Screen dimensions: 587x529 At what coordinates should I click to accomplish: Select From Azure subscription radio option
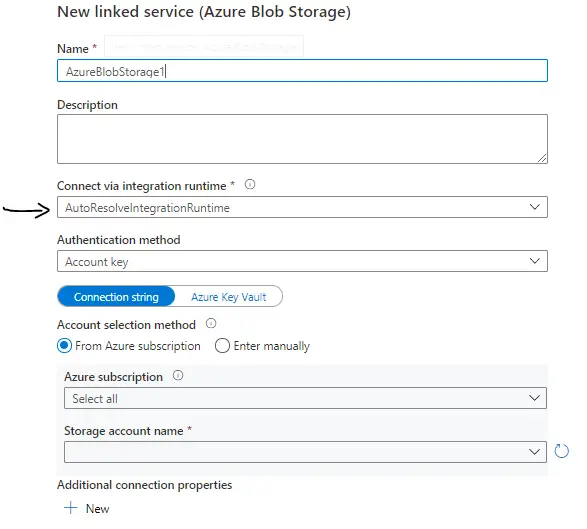(x=64, y=346)
